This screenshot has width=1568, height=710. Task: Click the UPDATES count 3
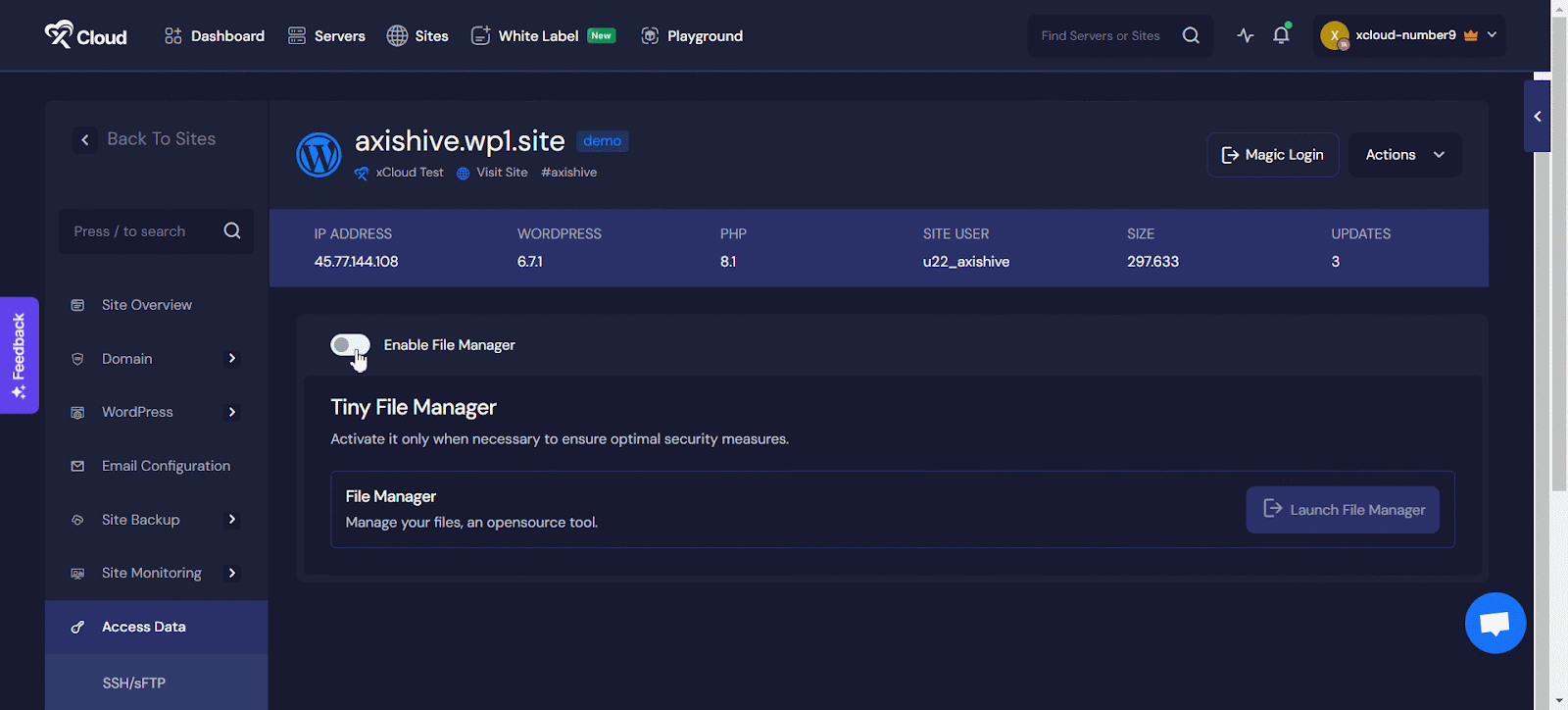pyautogui.click(x=1335, y=262)
